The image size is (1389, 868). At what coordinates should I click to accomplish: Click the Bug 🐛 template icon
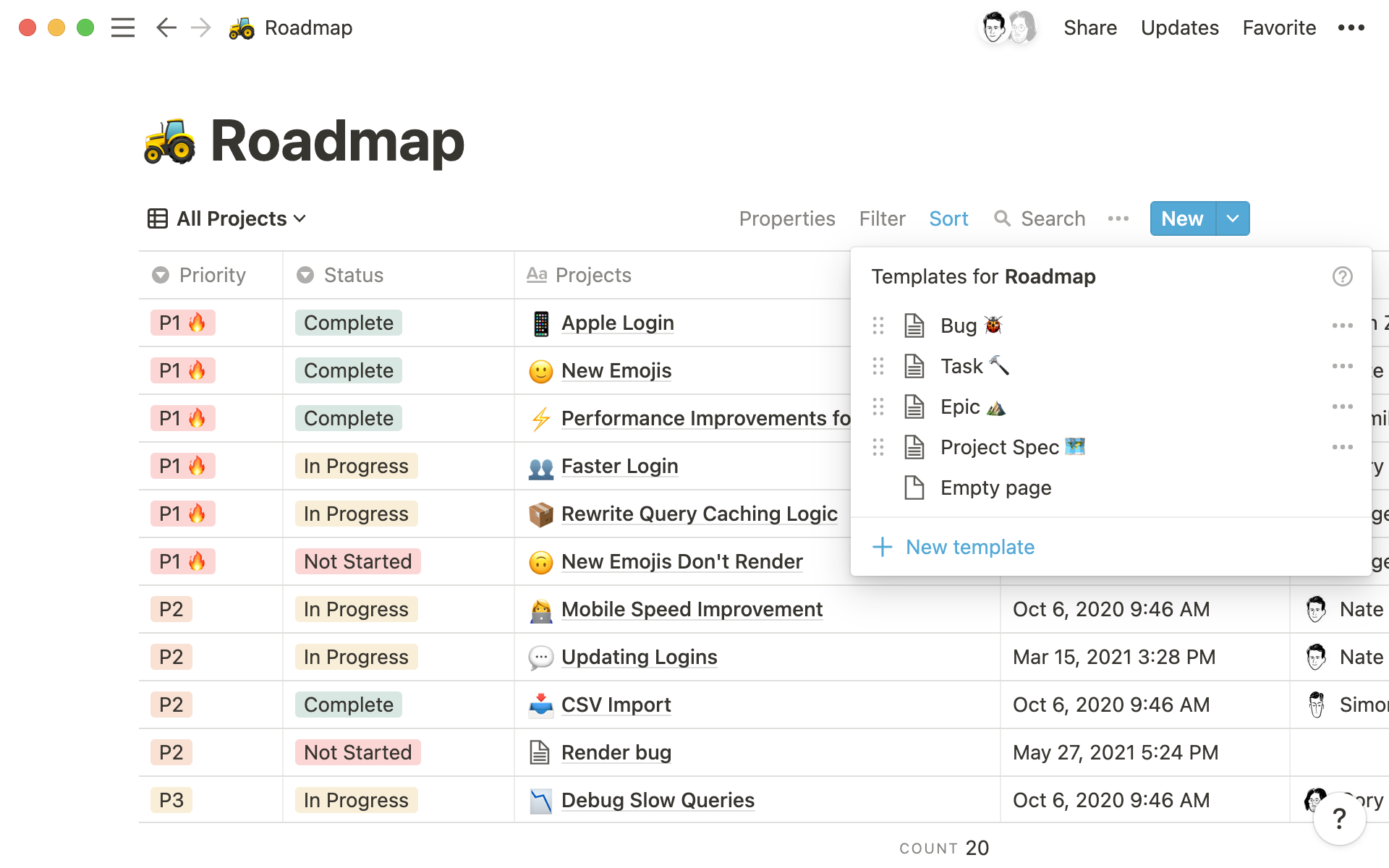click(x=913, y=323)
